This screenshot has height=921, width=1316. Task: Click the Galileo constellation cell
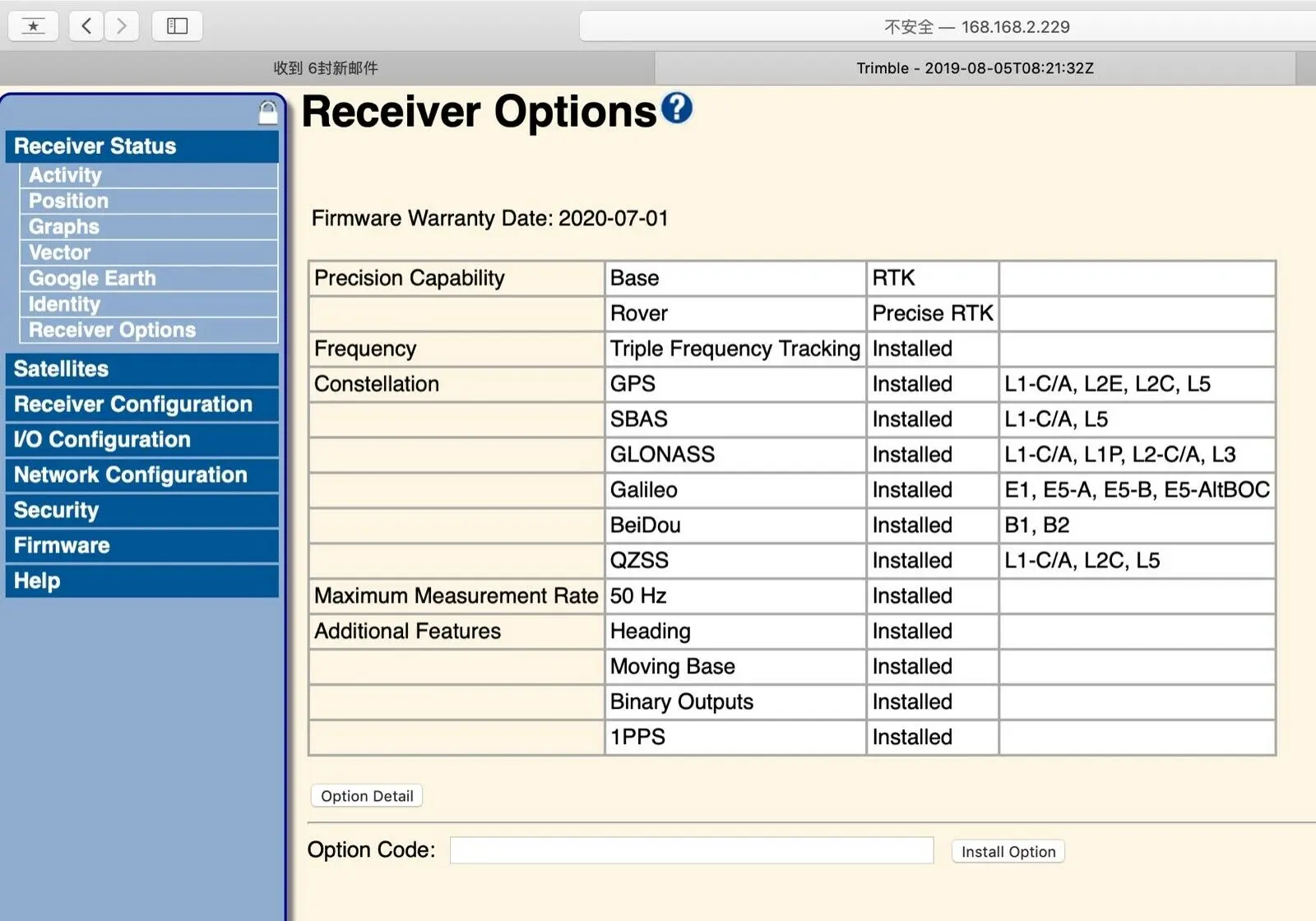735,491
